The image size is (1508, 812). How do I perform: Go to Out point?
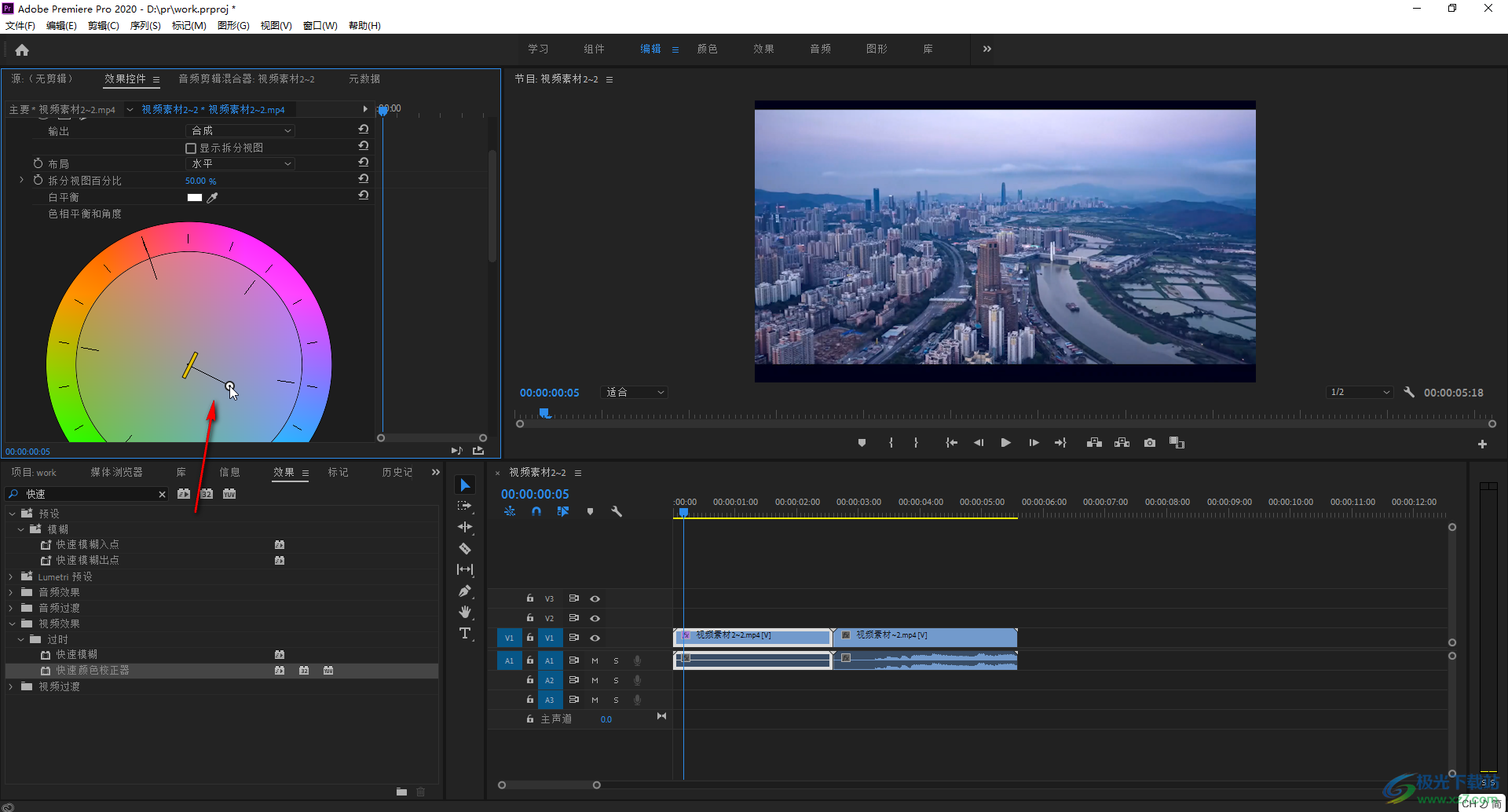coord(1060,443)
